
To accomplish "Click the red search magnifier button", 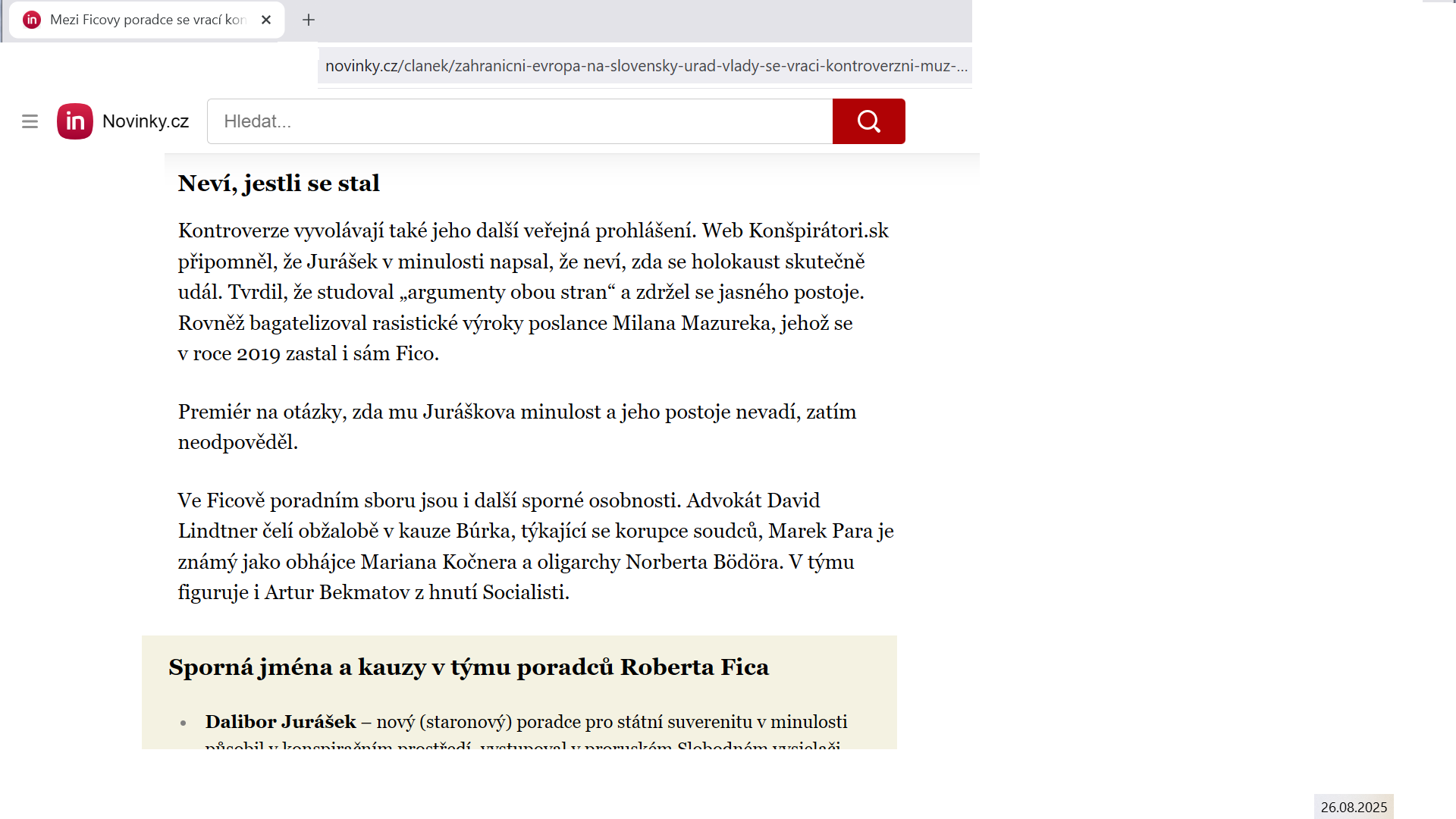I will point(869,121).
